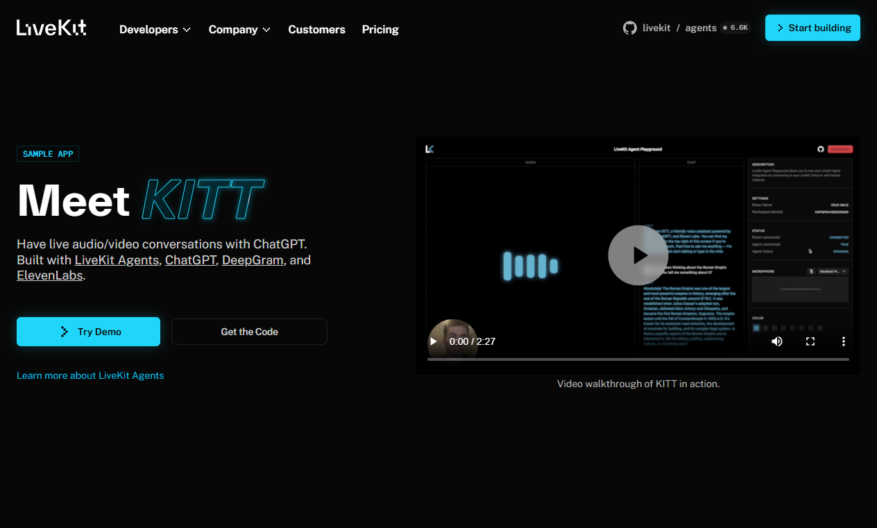The image size is (877, 528).
Task: Open the Developers dropdown menu
Action: click(154, 30)
